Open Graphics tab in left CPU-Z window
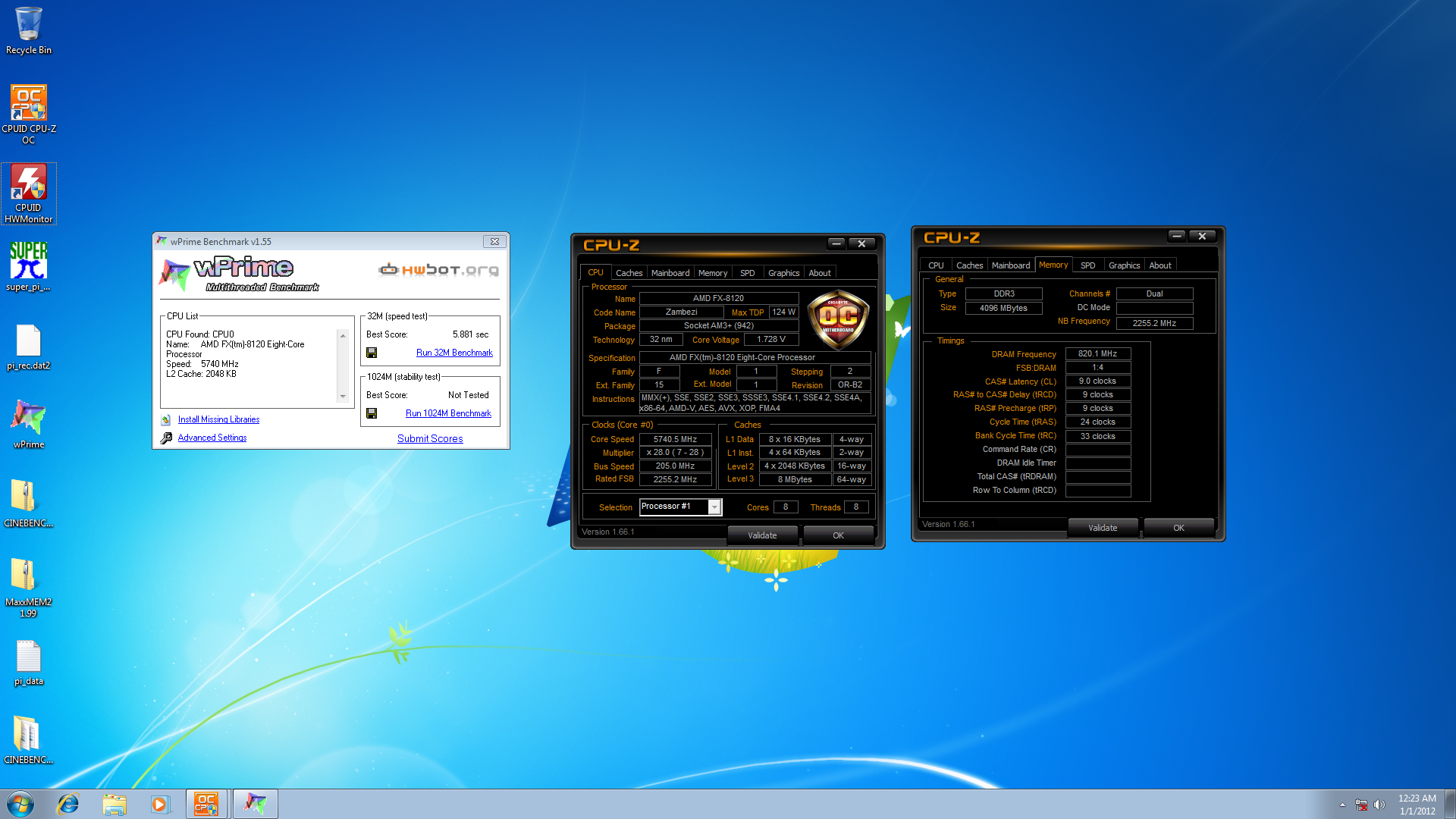1456x819 pixels. pos(783,273)
